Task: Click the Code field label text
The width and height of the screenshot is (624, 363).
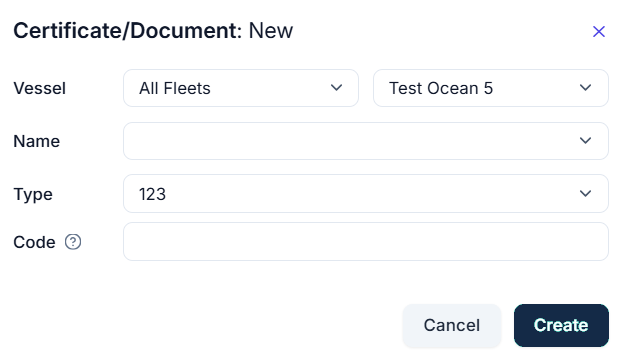Action: click(34, 242)
